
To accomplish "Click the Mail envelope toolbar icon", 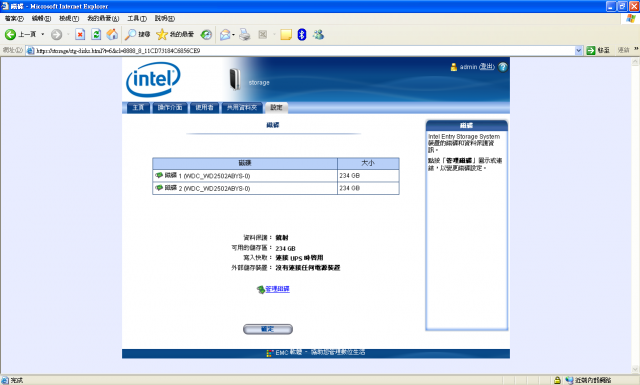I will coord(225,35).
